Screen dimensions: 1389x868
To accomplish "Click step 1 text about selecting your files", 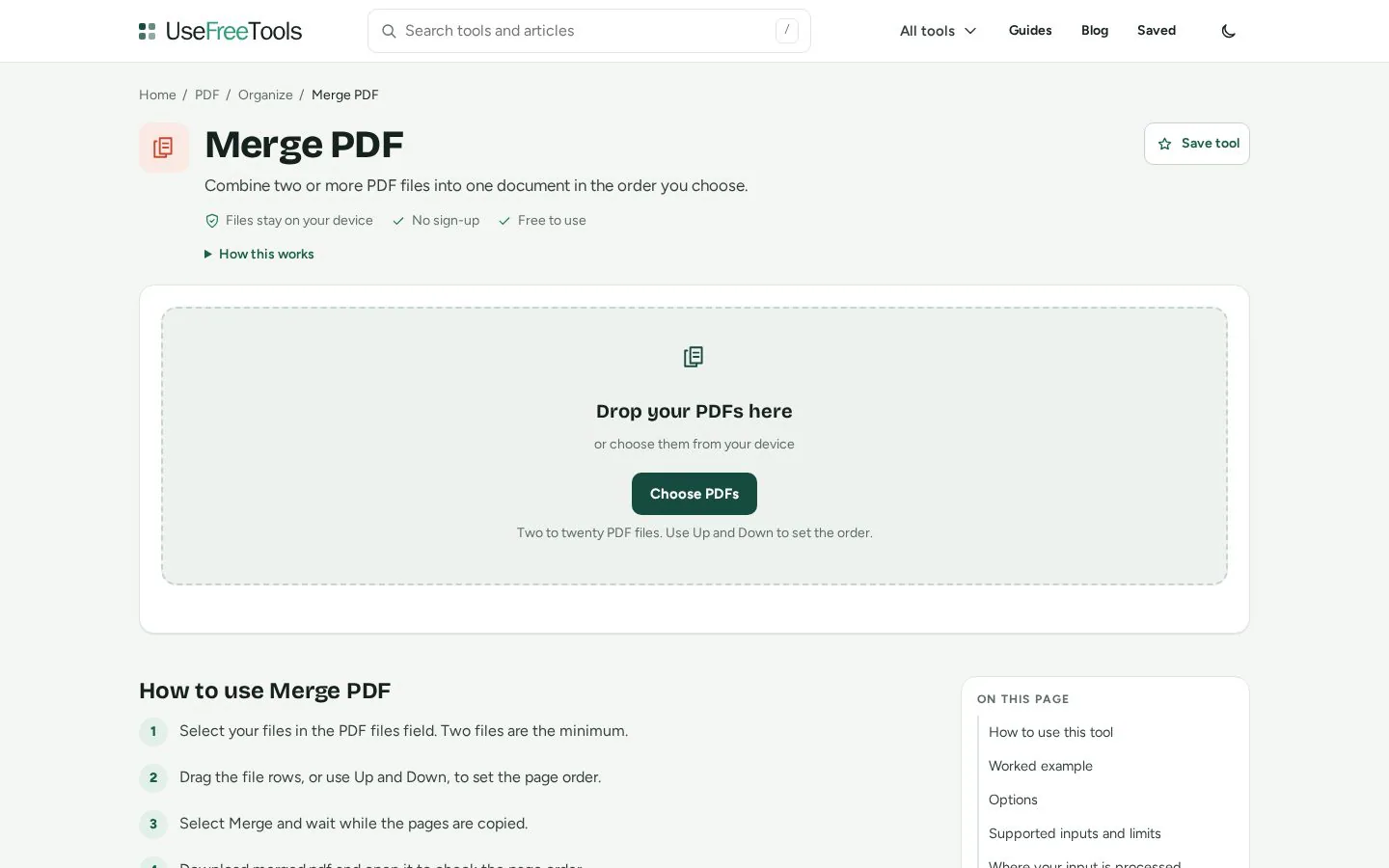I will (x=403, y=731).
